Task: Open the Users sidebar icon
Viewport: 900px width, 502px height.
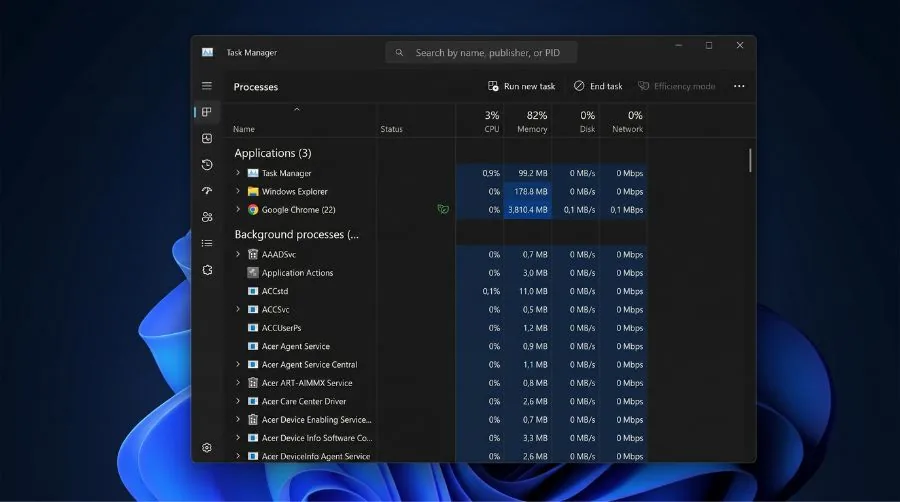Action: pos(207,217)
